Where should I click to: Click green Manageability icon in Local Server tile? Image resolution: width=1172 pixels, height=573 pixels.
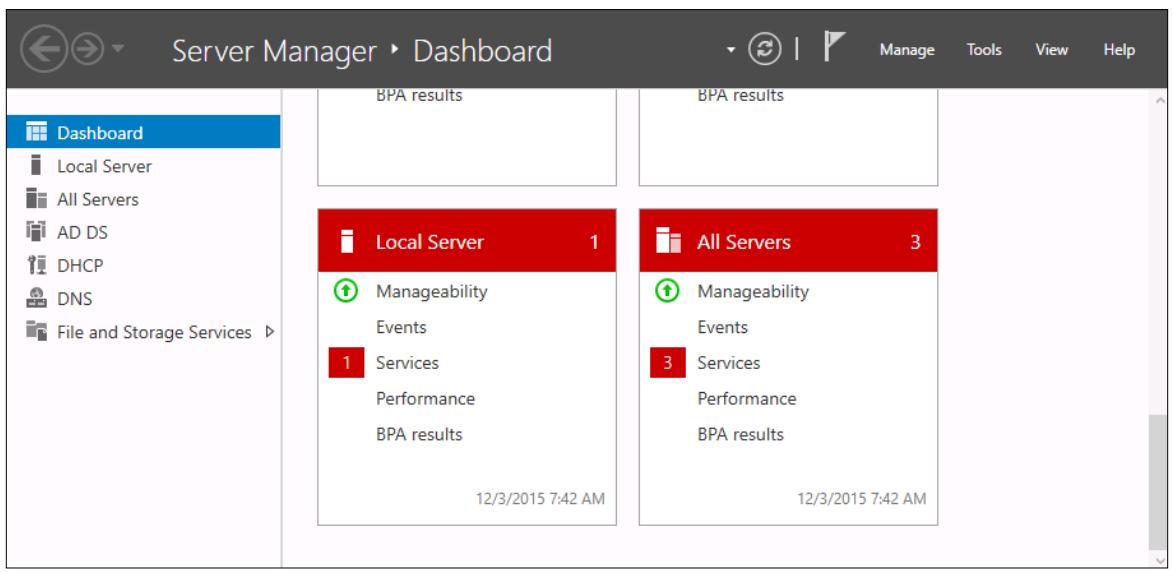point(345,291)
